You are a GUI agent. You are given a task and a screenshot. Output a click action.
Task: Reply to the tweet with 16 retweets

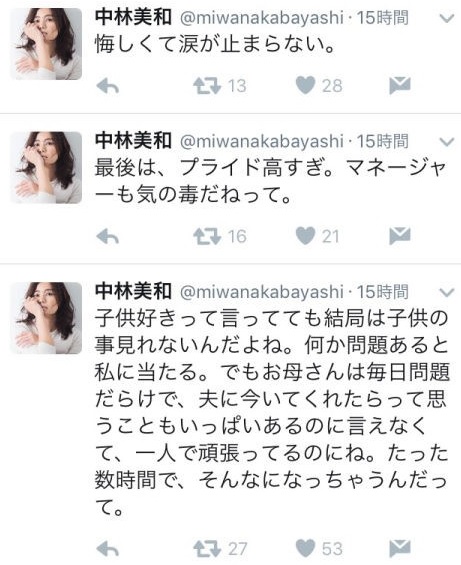point(108,237)
